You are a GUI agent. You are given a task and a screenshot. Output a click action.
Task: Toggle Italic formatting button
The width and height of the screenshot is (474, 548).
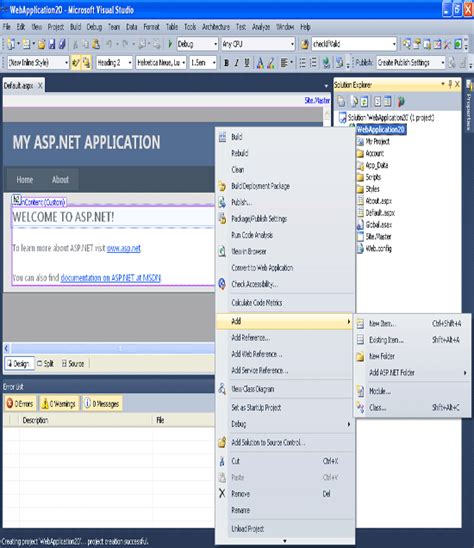tap(237, 63)
